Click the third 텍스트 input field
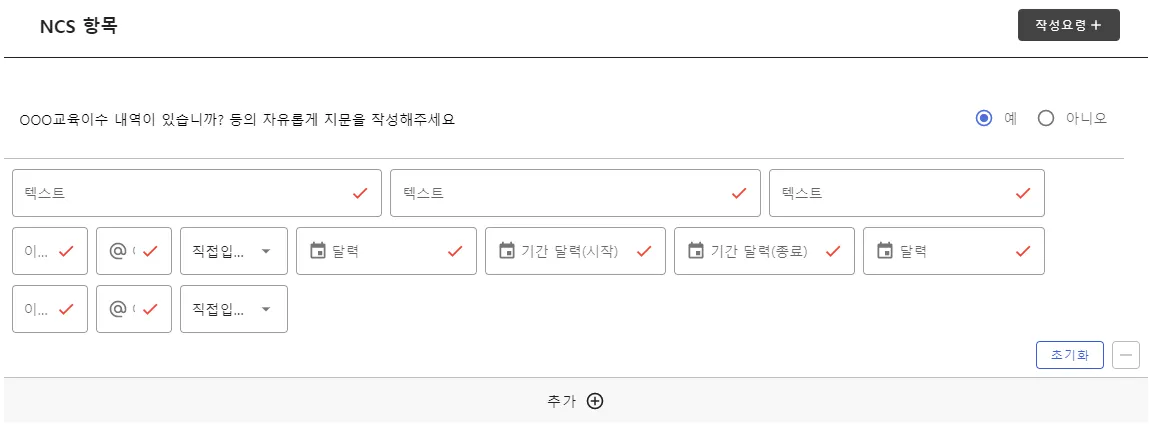Image resolution: width=1163 pixels, height=439 pixels. [x=890, y=193]
